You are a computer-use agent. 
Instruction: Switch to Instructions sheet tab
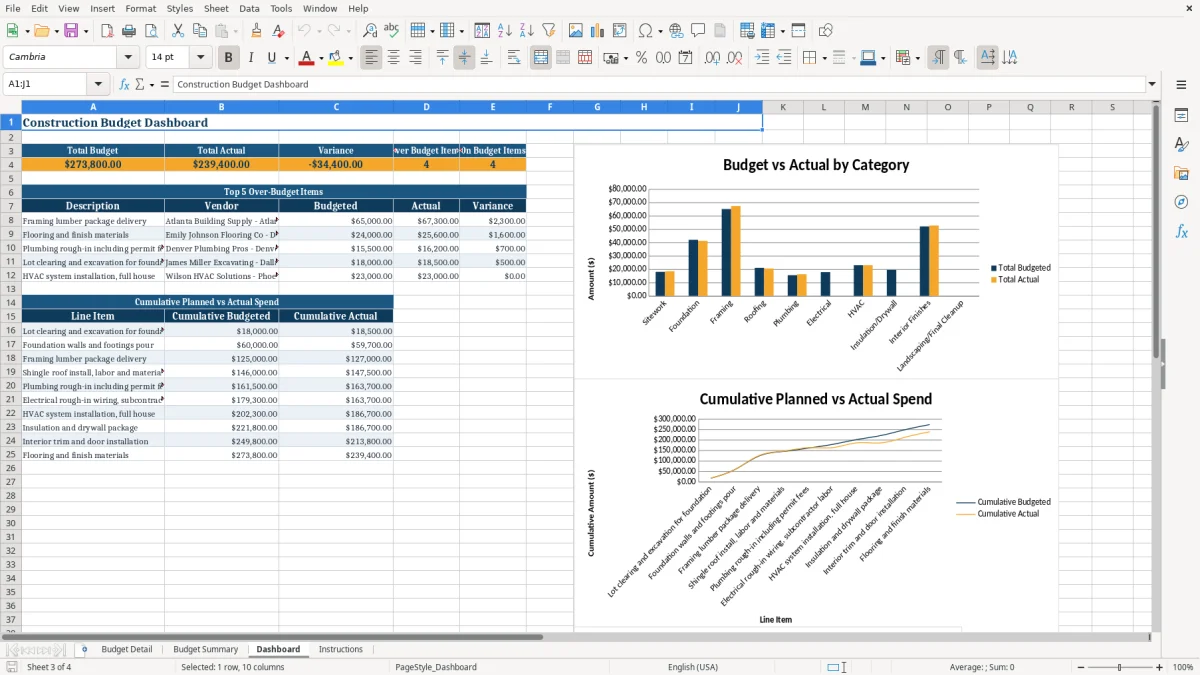pos(341,649)
